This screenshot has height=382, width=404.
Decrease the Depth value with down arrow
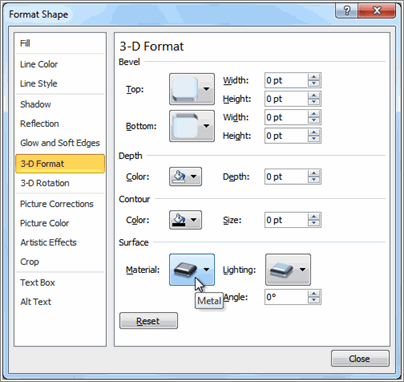tap(314, 180)
